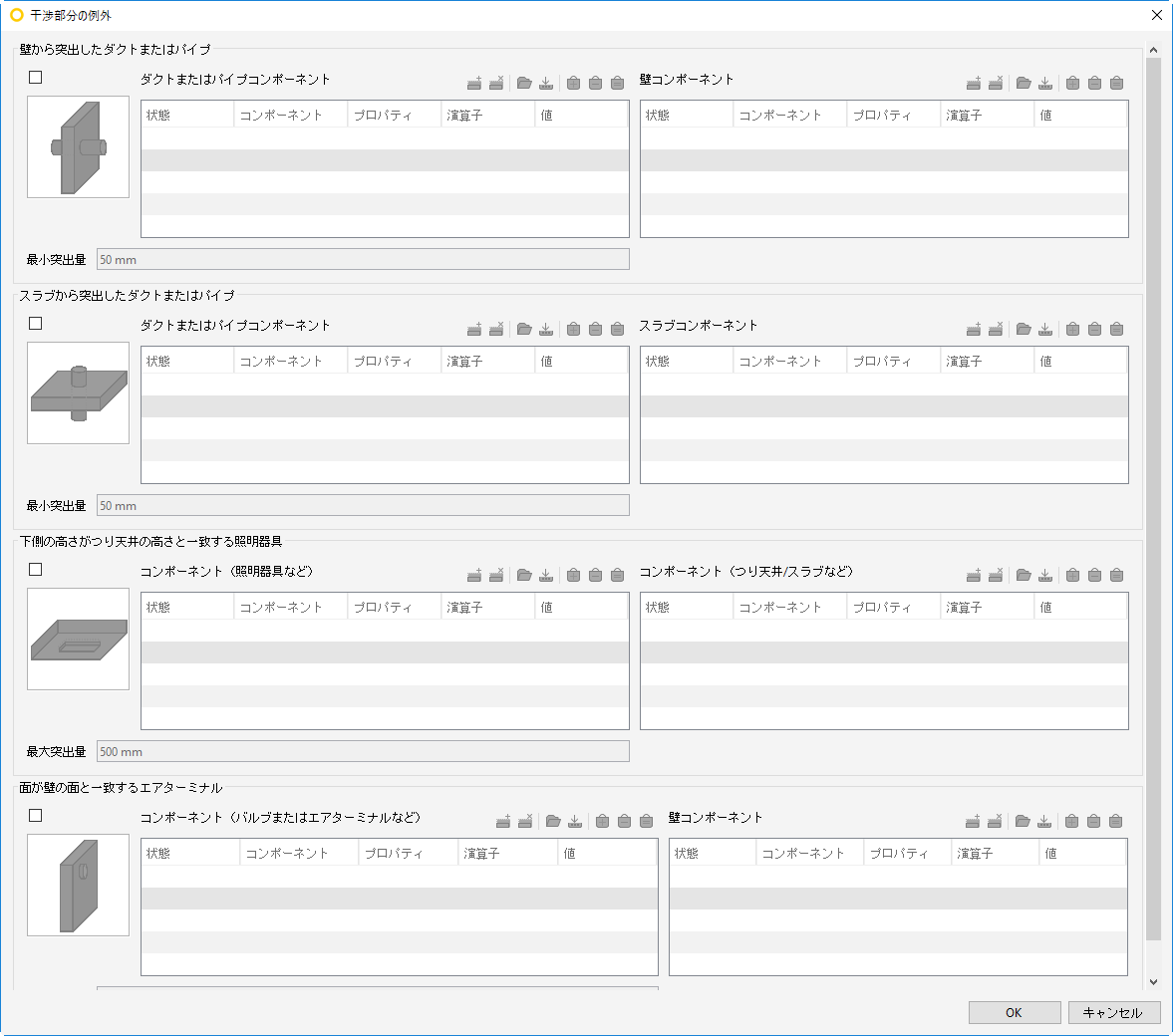The height and width of the screenshot is (1036, 1173).
Task: Click the 最大突出量 500 mm field
Action: (363, 752)
